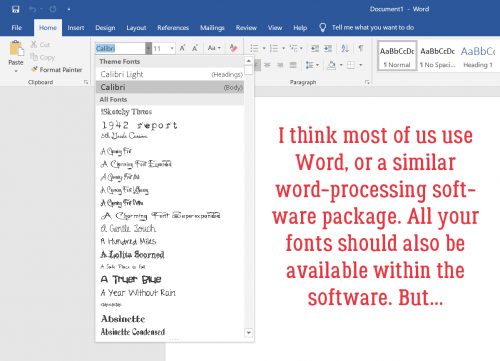The image size is (500, 361).
Task: Click the Copy button
Action: (42, 57)
